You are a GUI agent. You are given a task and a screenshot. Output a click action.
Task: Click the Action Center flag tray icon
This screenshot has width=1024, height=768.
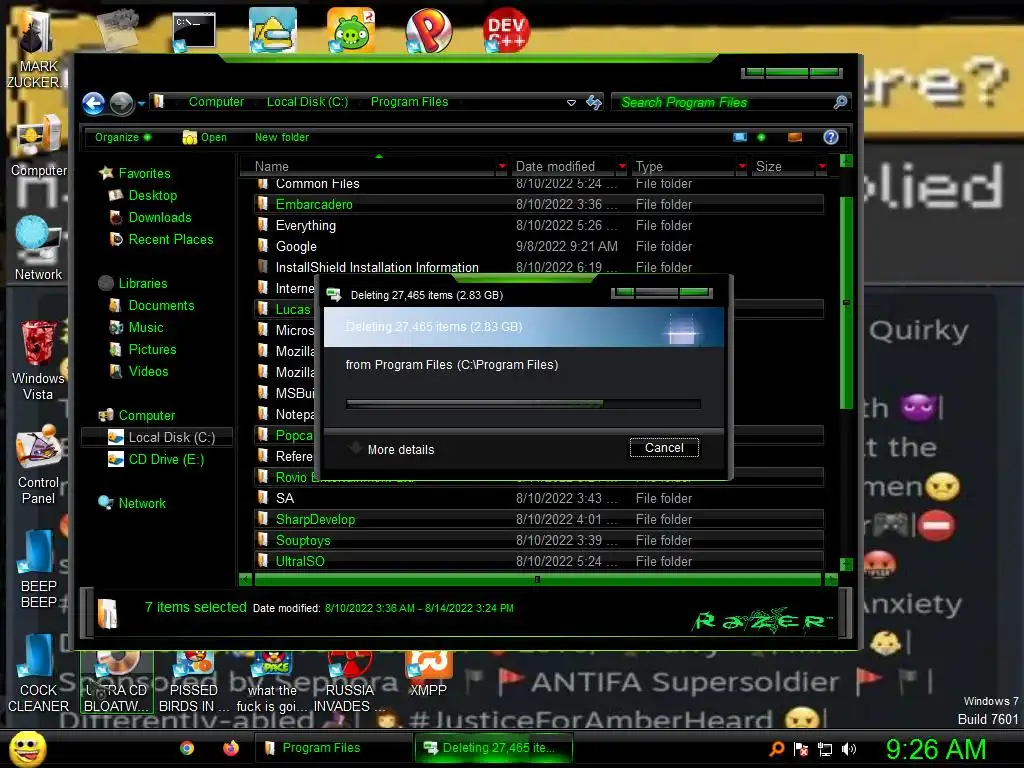point(801,749)
